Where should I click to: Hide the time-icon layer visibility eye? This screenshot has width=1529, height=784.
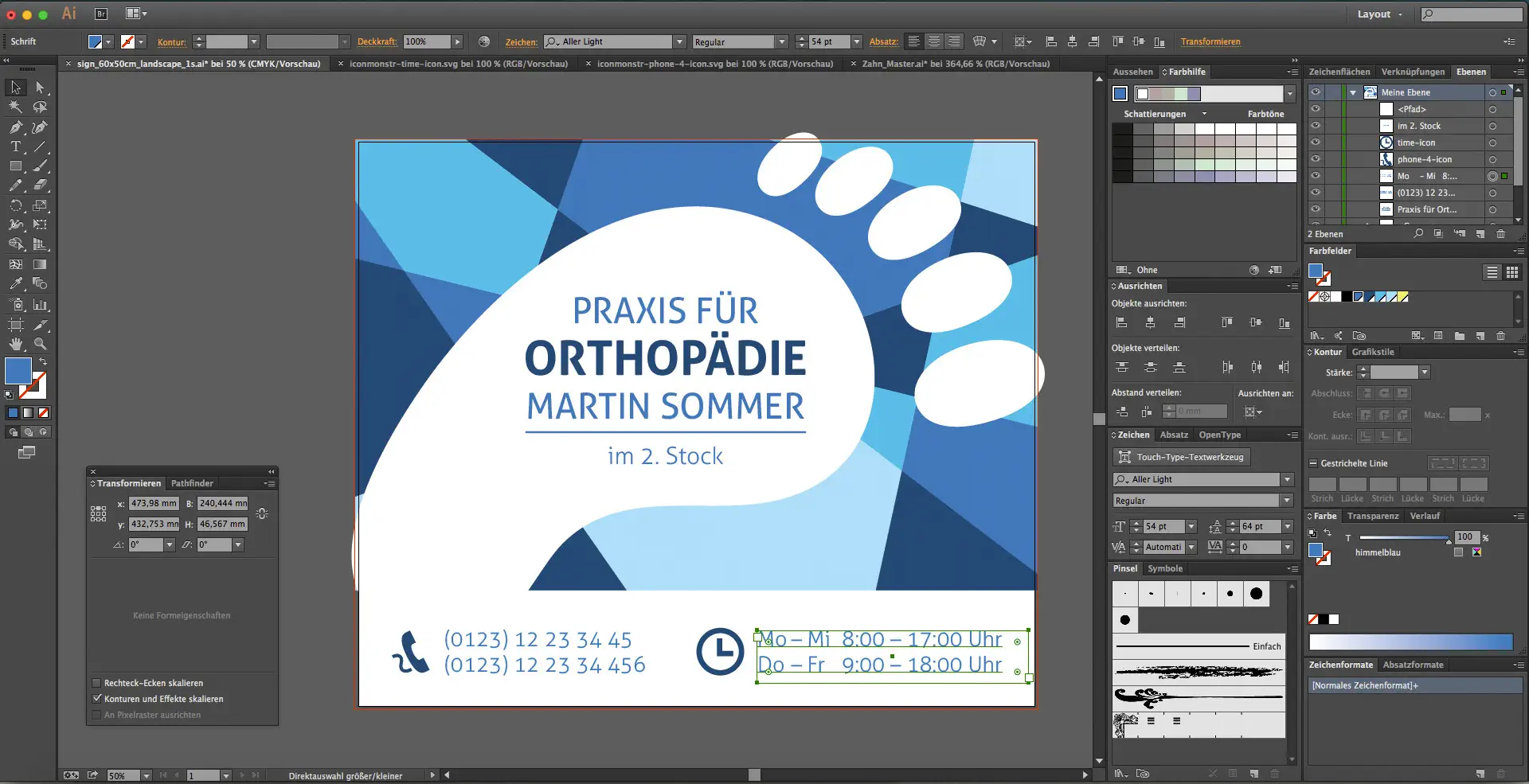pyautogui.click(x=1316, y=142)
